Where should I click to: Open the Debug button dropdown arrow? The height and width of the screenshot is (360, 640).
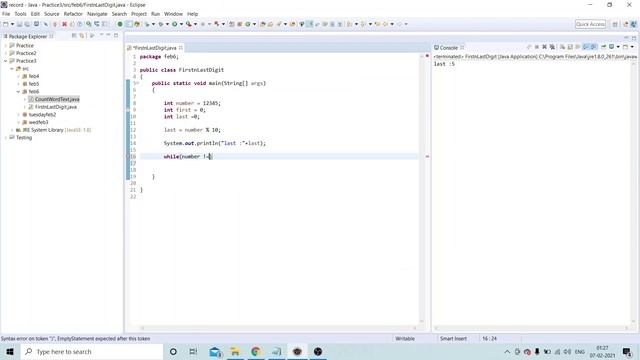tap(167, 24)
